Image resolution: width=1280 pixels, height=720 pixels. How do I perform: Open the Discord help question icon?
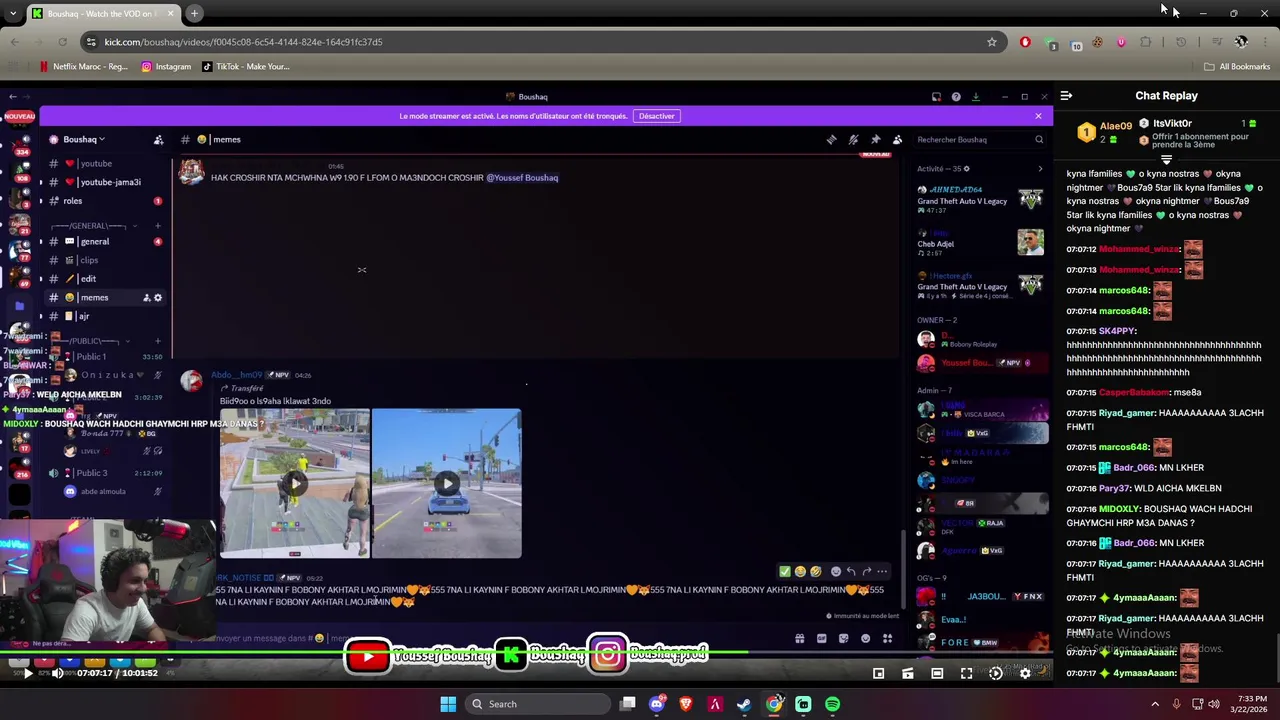pos(956,97)
